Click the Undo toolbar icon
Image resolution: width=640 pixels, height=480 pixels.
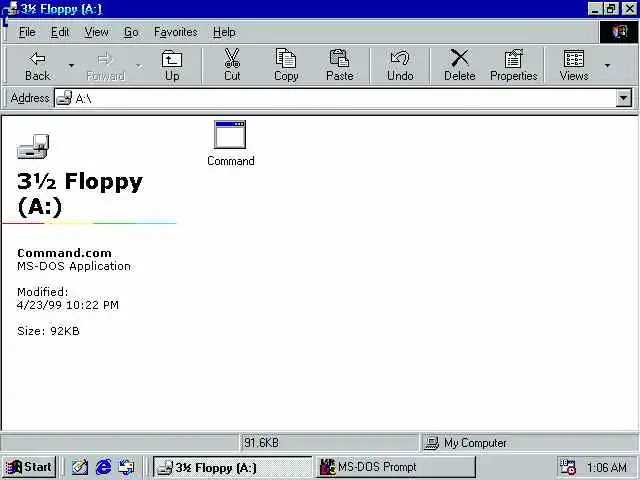click(400, 58)
